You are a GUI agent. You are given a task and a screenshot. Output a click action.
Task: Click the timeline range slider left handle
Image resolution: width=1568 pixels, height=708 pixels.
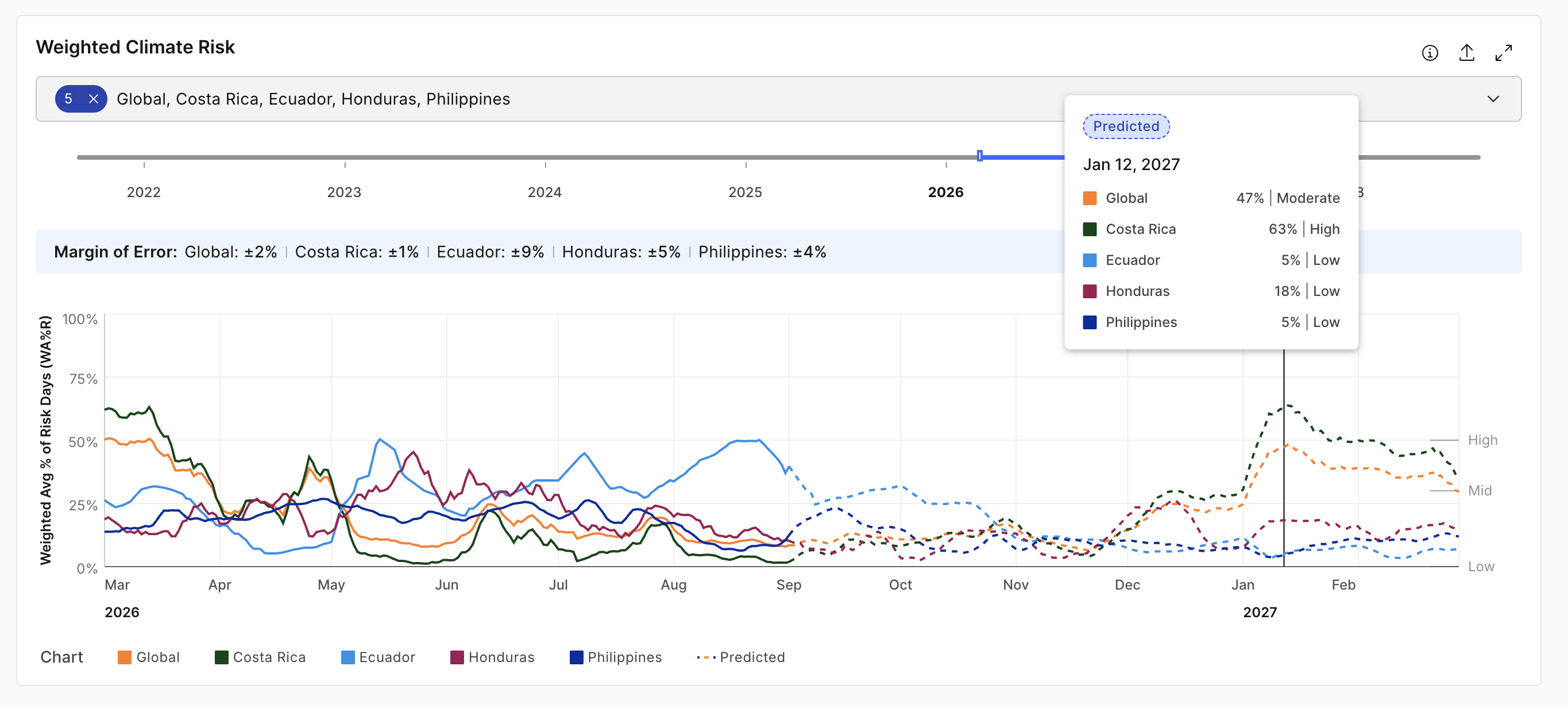click(979, 156)
